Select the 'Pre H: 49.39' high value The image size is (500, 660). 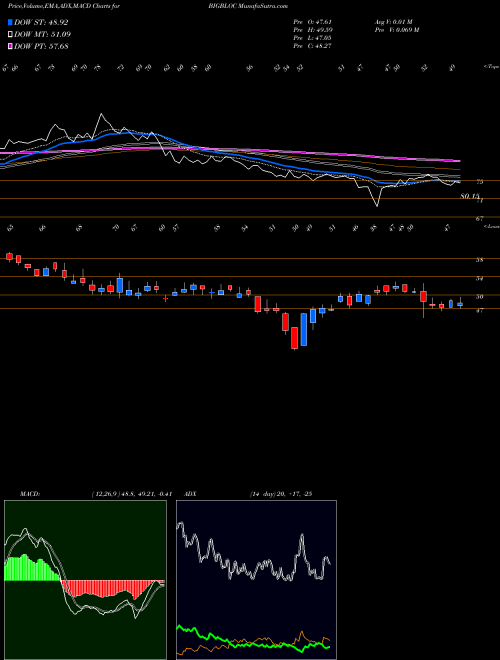(x=313, y=30)
